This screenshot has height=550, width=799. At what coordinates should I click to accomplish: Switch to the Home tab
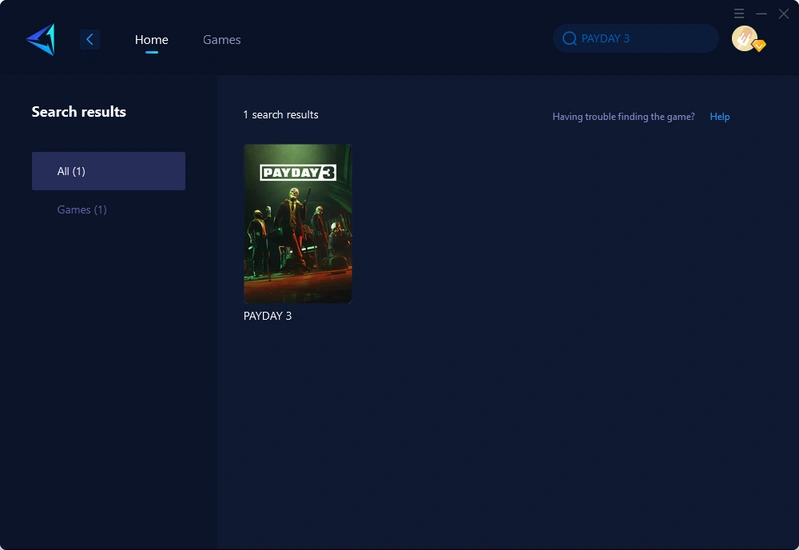pyautogui.click(x=151, y=40)
